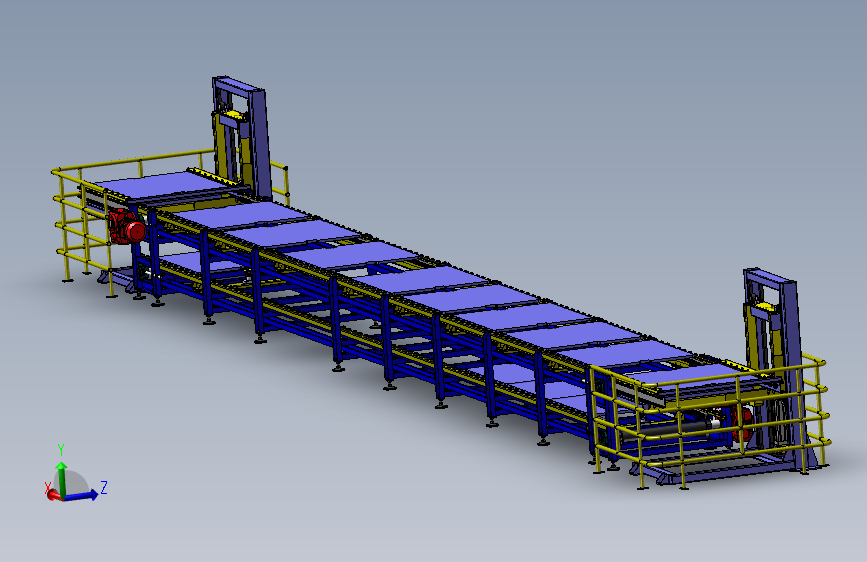Select the red drive motor beside the left guardrail

point(127,227)
